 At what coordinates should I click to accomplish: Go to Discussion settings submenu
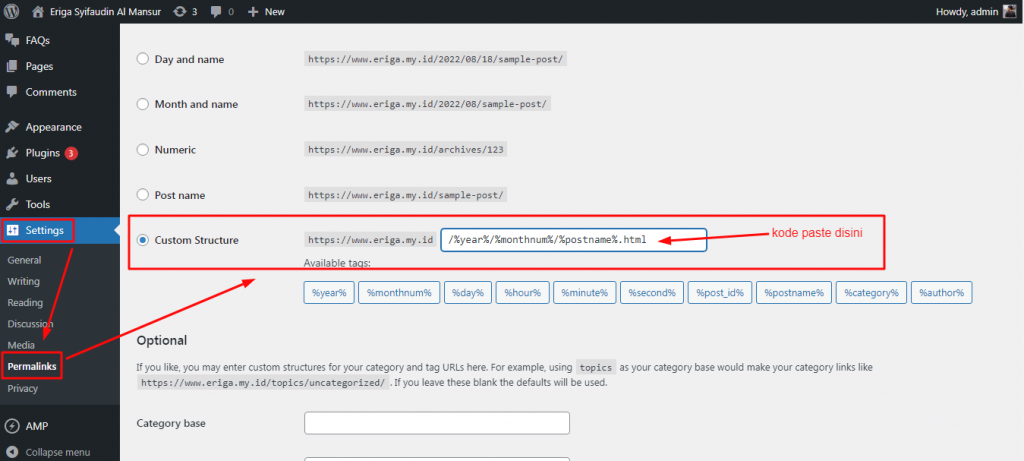coord(30,324)
